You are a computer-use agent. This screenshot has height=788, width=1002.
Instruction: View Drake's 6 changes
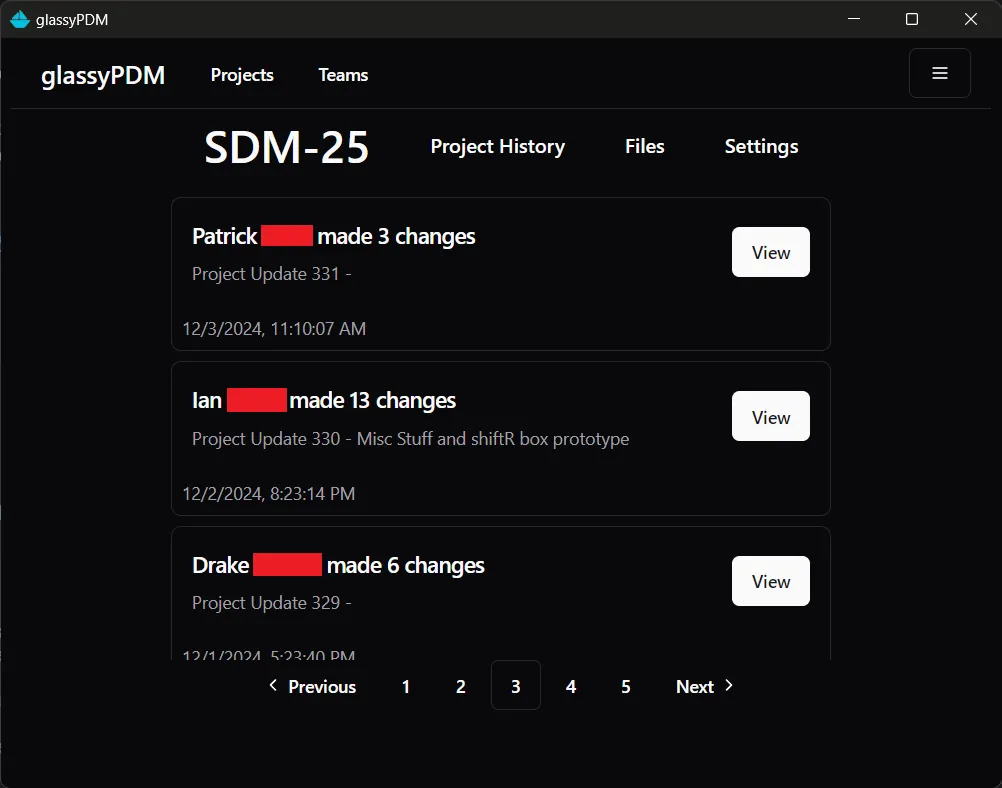770,581
